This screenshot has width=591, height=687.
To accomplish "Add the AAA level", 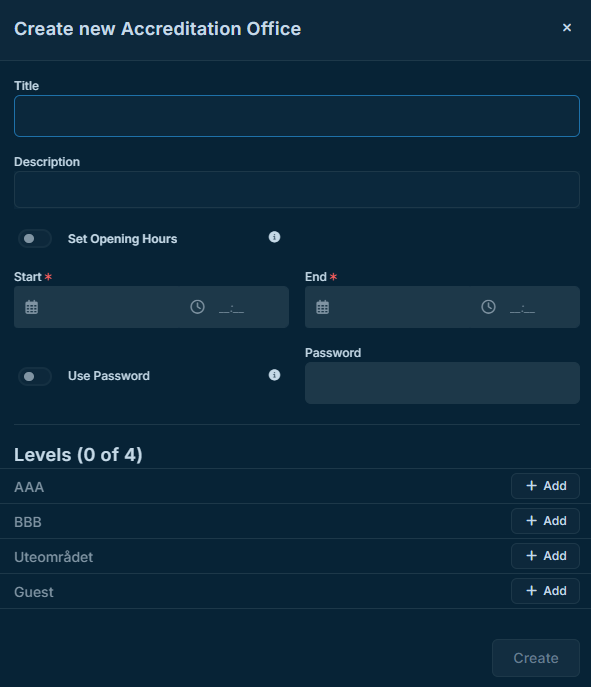I will (x=545, y=486).
